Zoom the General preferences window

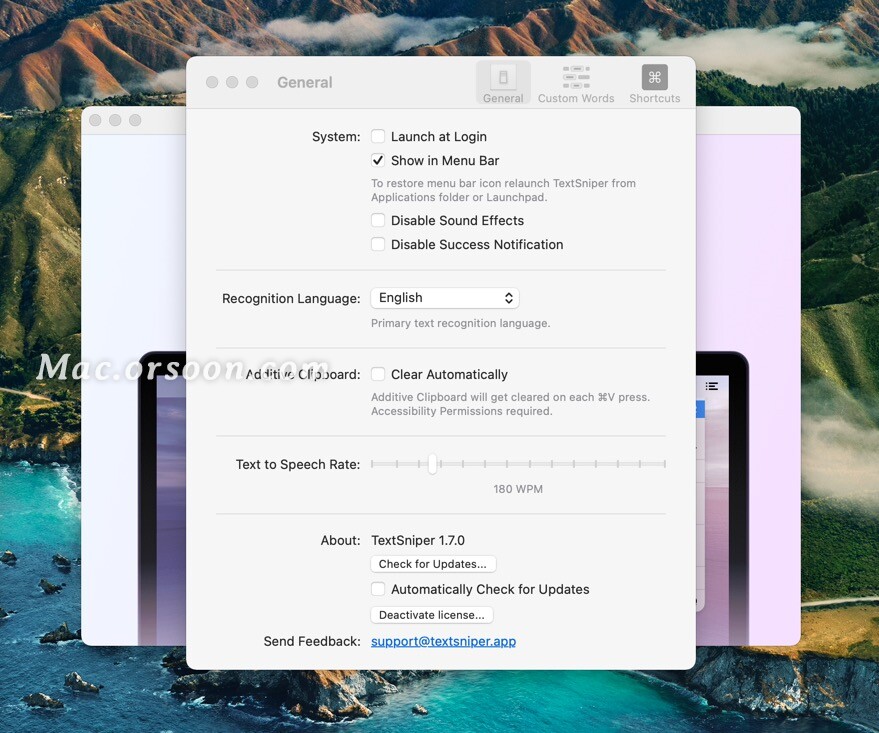pos(252,82)
